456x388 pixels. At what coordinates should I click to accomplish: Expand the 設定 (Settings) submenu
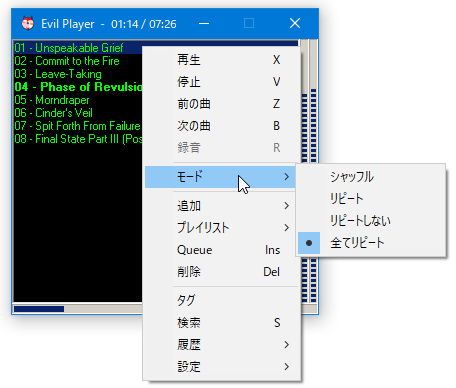tap(222, 367)
